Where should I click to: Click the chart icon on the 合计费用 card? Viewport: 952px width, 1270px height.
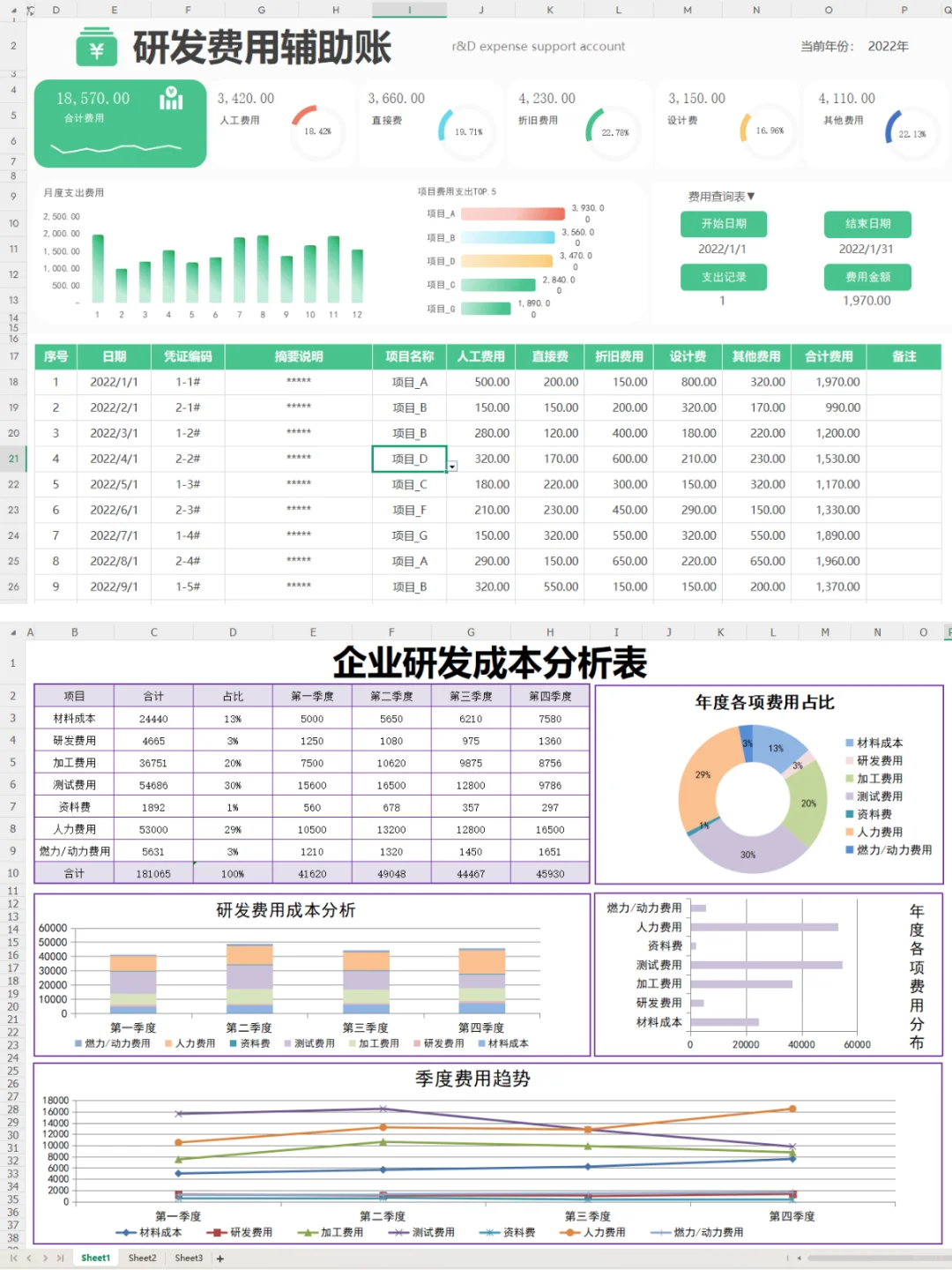click(171, 100)
